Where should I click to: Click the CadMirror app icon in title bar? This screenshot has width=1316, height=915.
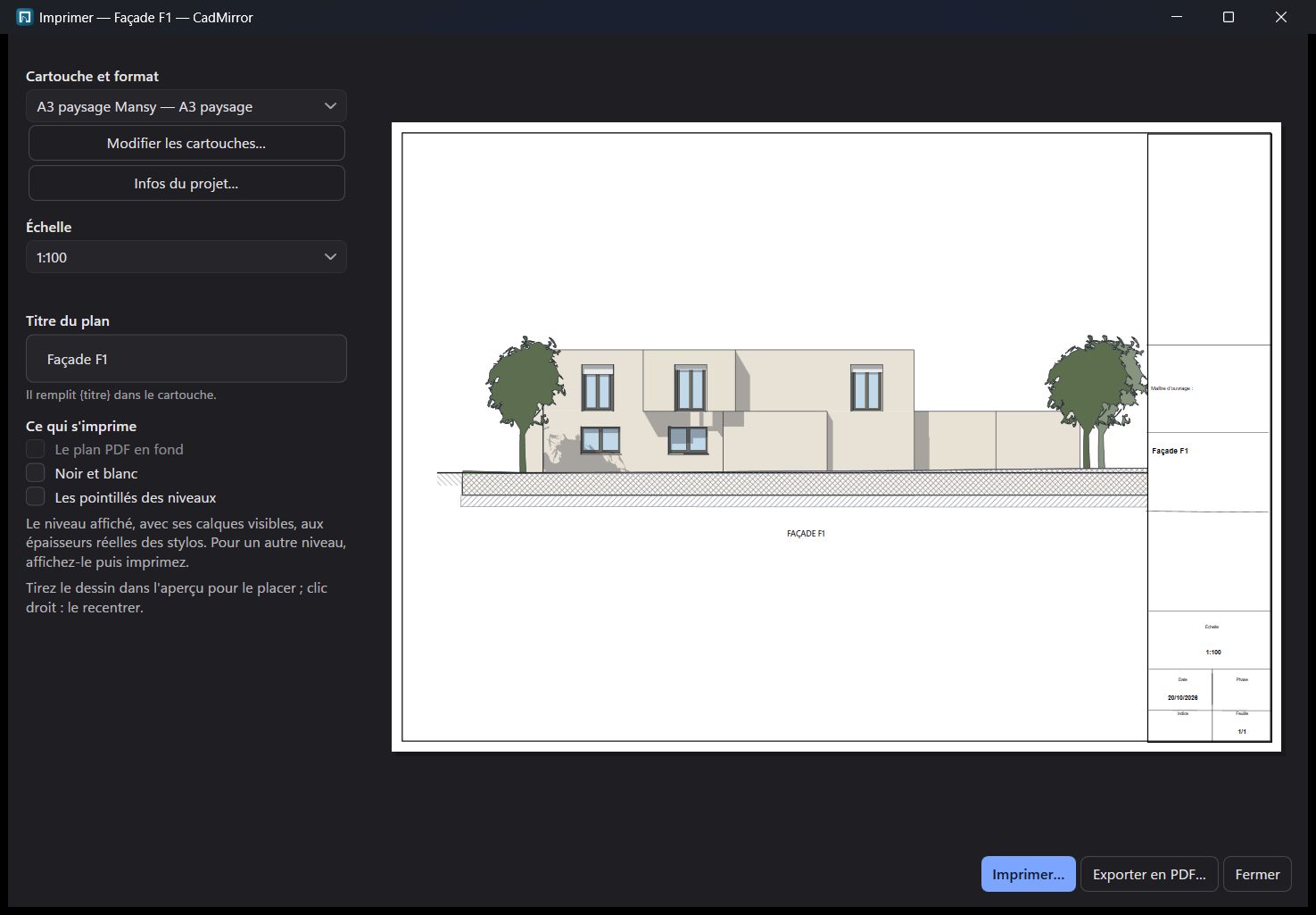pyautogui.click(x=25, y=17)
